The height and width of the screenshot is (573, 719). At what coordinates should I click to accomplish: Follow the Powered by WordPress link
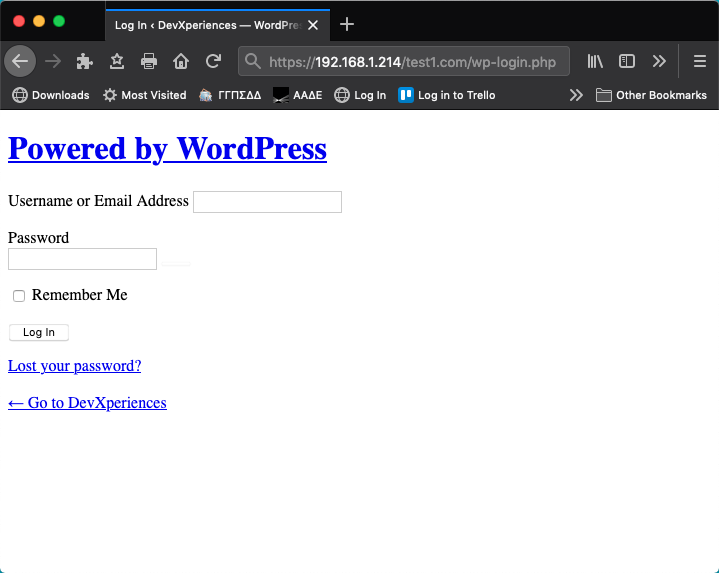[x=167, y=149]
